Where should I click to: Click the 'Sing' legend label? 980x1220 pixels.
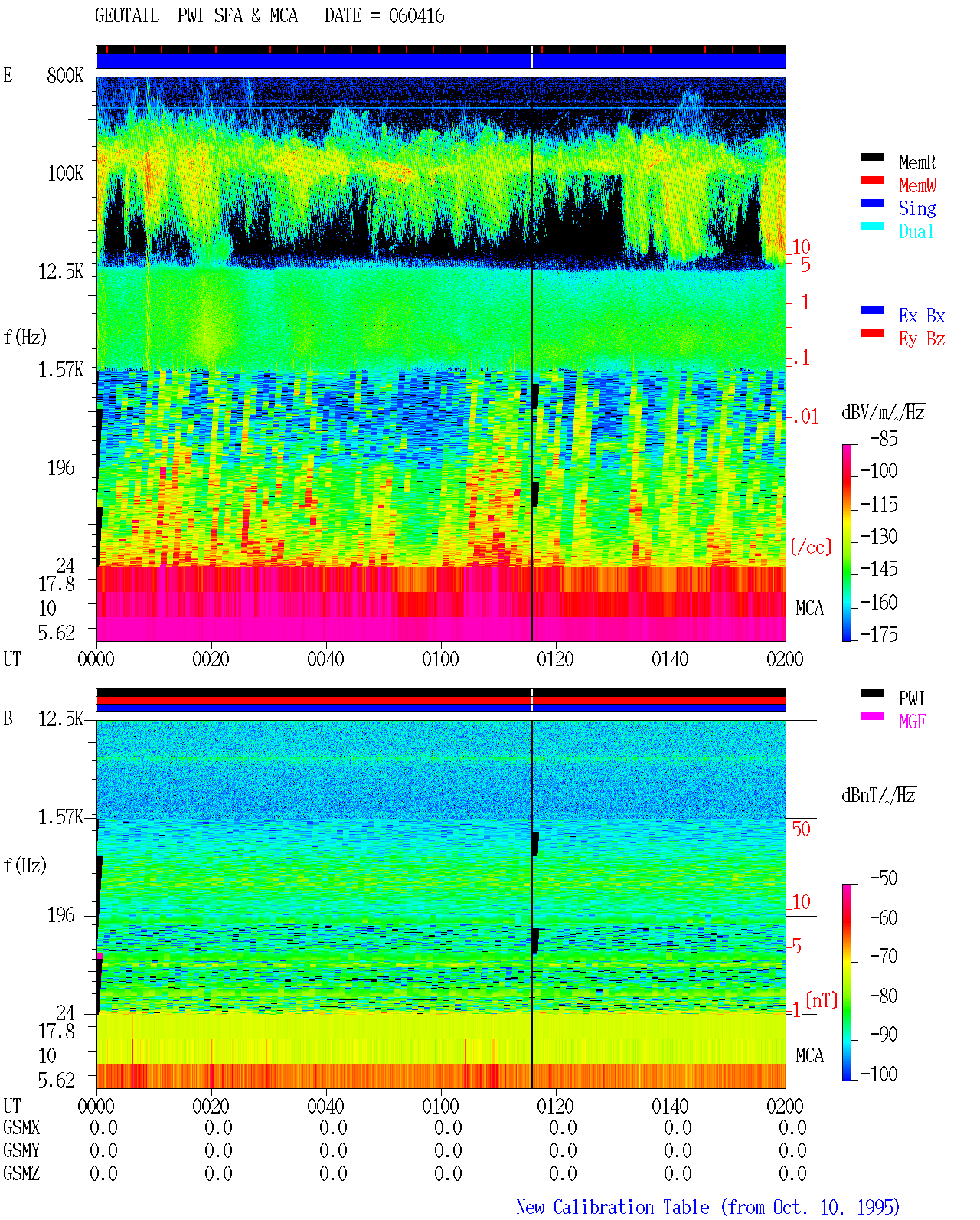(917, 208)
